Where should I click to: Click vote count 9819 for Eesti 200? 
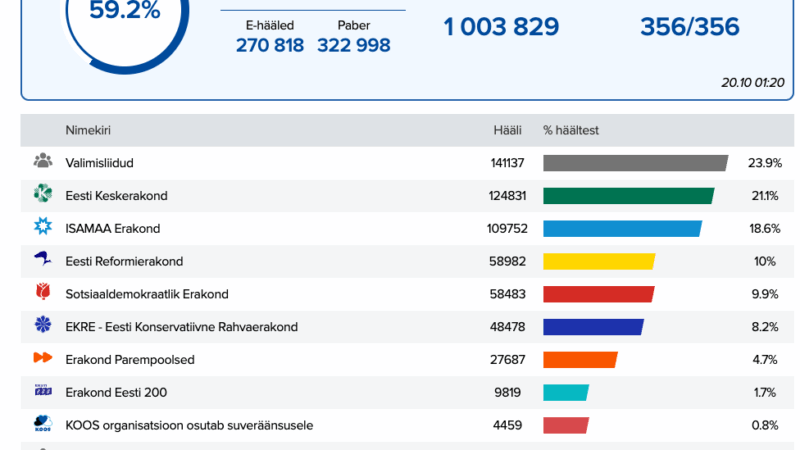point(507,392)
